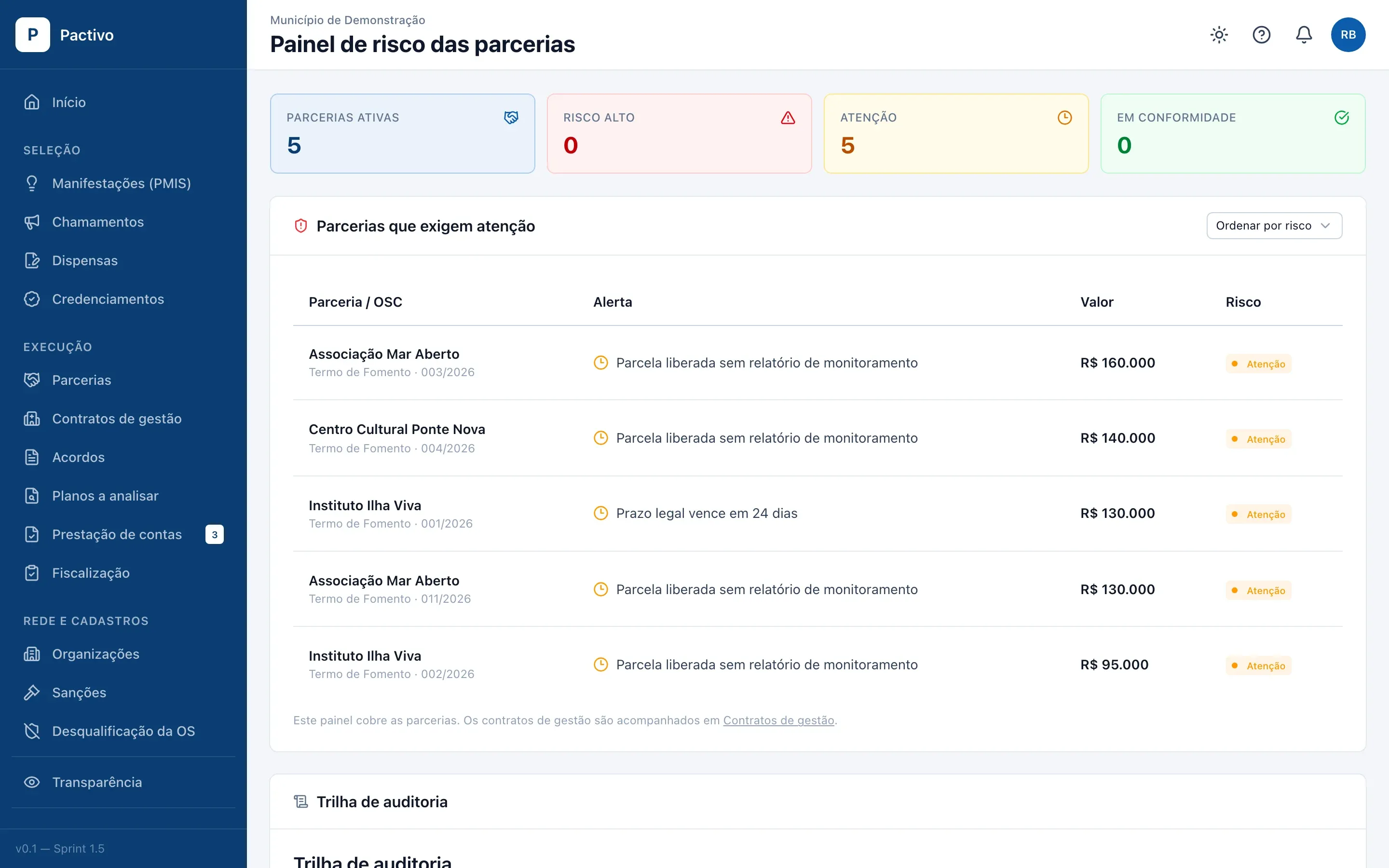Viewport: 1389px width, 868px height.
Task: Select Centro Cultural Ponte Nova row name
Action: 396,429
